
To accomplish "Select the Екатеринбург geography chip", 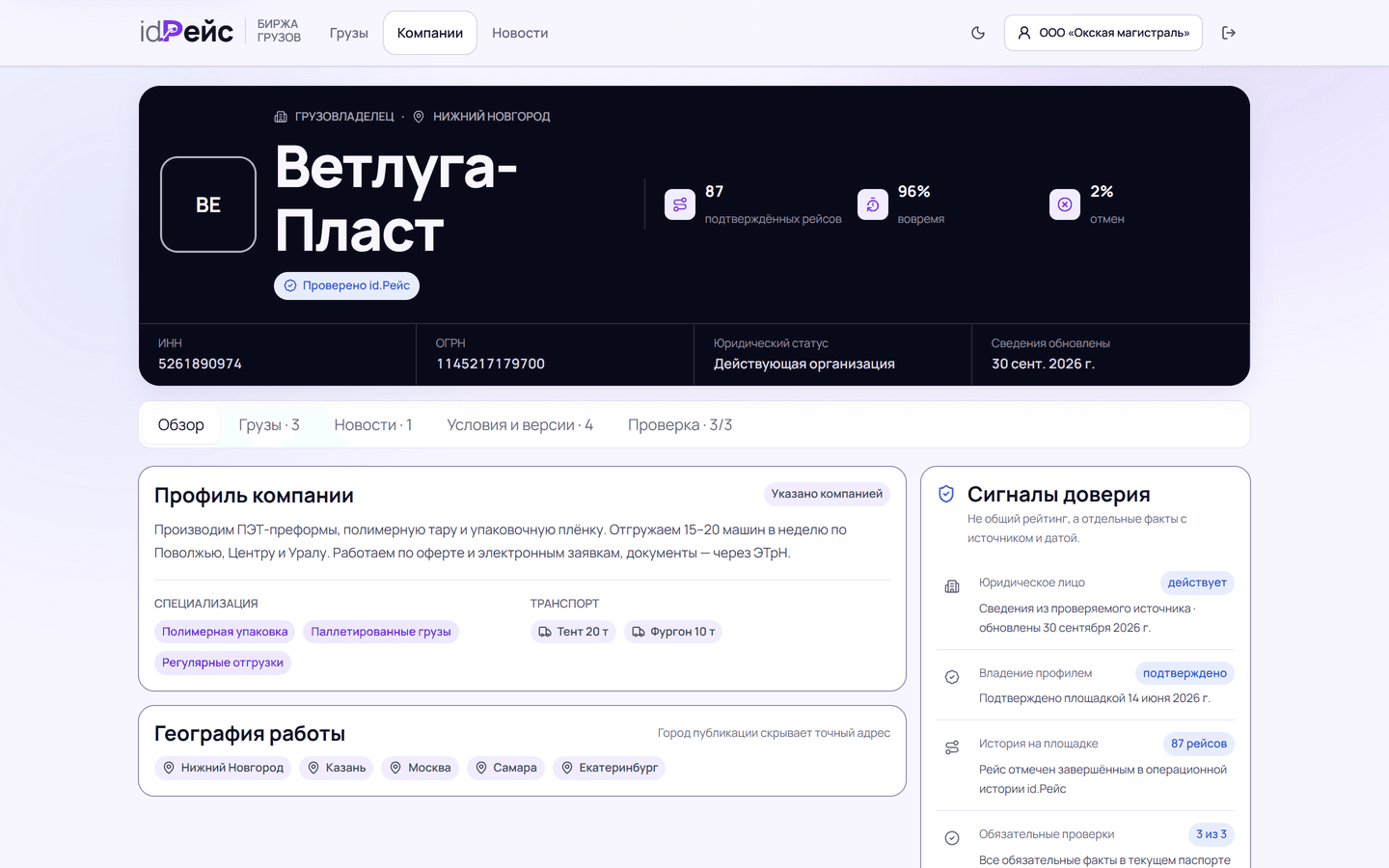I will coord(609,768).
